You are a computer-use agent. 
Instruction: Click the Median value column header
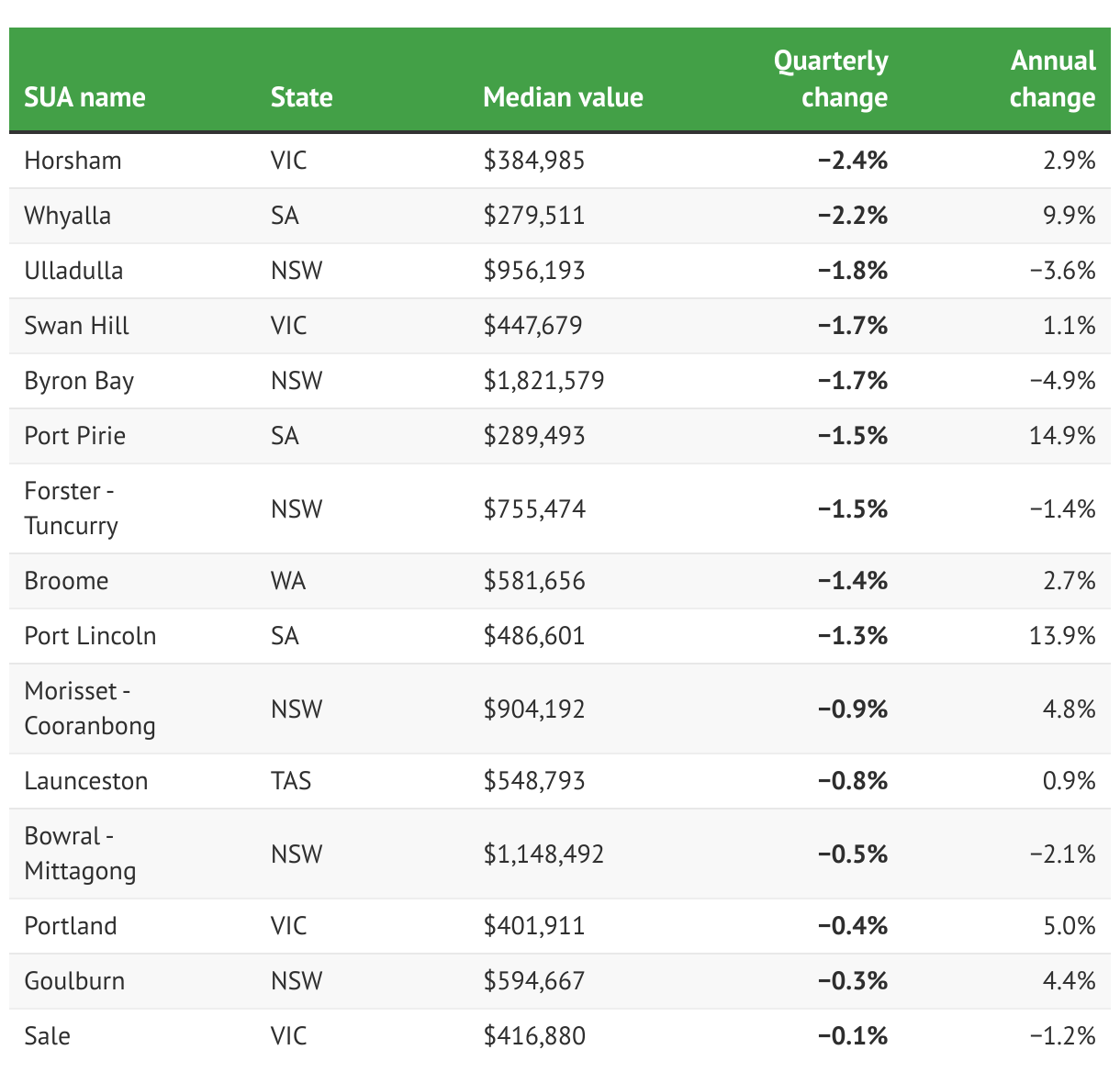[563, 97]
